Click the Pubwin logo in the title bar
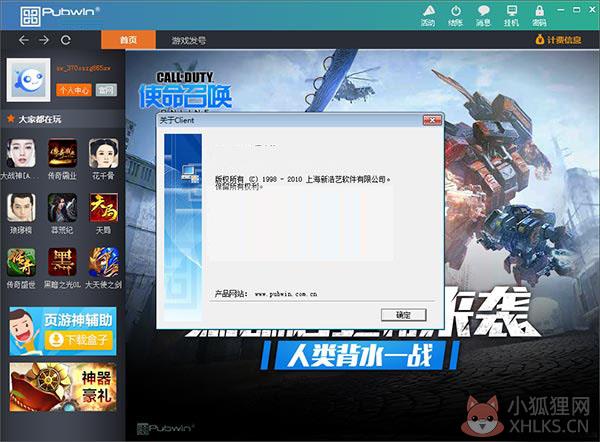This screenshot has height=442, width=600. [x=59, y=15]
